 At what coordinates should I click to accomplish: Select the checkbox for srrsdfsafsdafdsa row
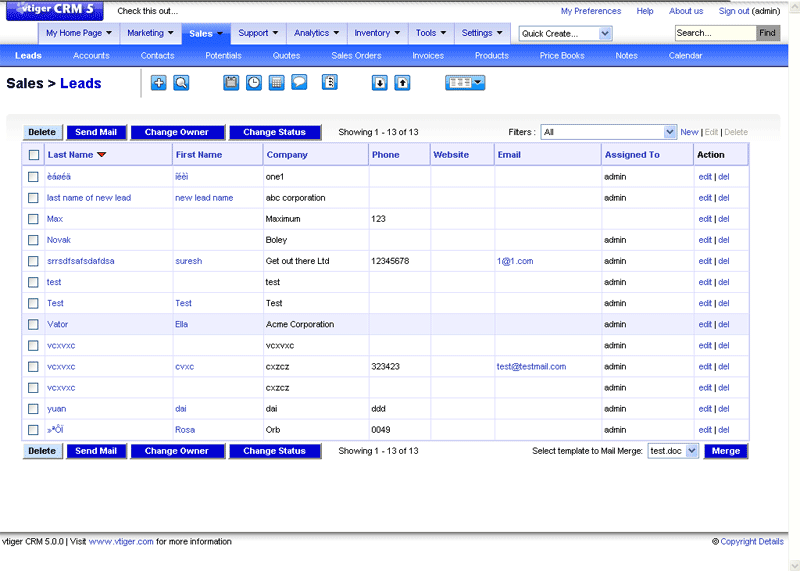click(x=33, y=261)
